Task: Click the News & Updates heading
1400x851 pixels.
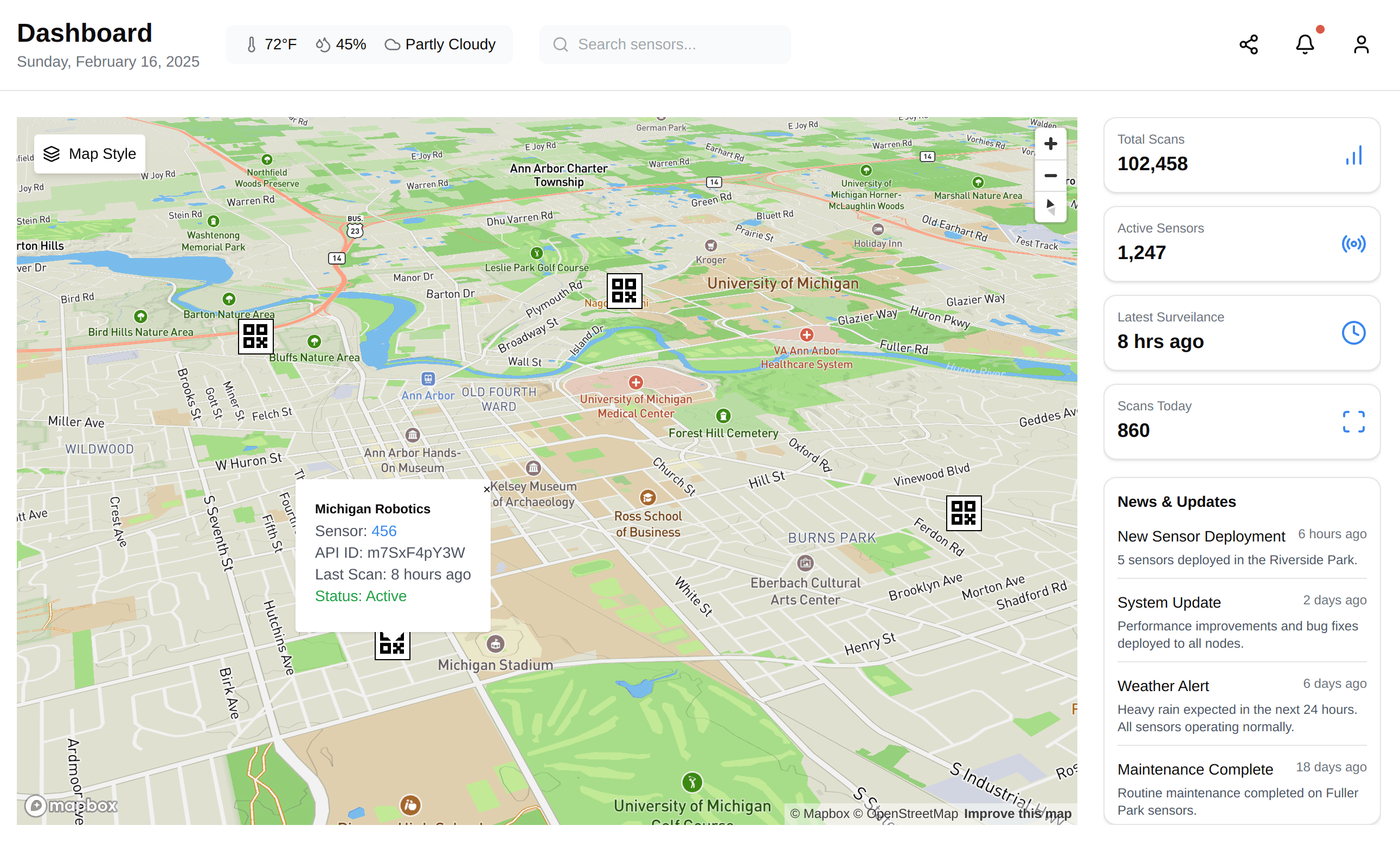Action: pos(1176,501)
